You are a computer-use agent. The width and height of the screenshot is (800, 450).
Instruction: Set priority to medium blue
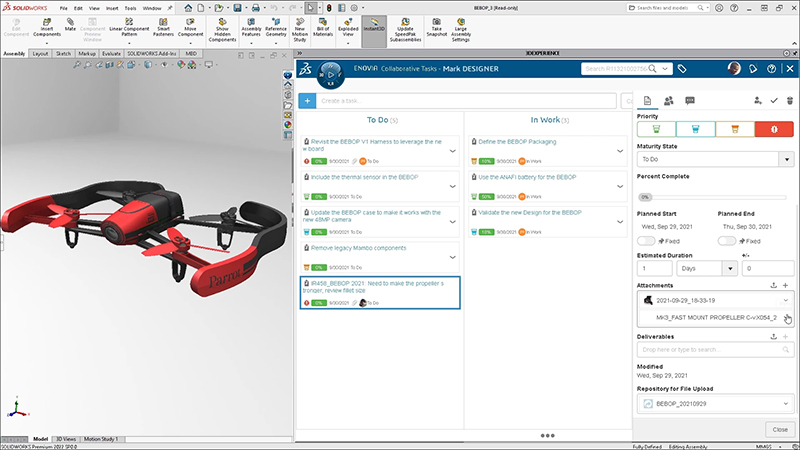(695, 129)
